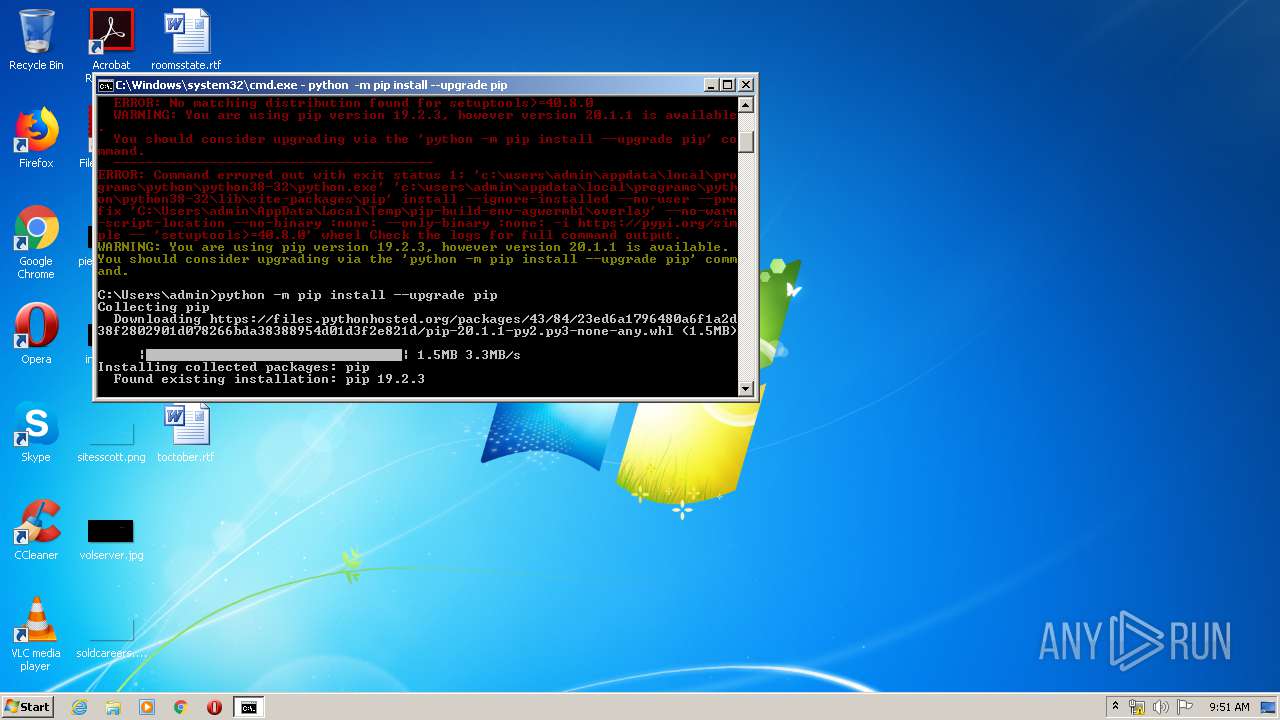Image resolution: width=1280 pixels, height=720 pixels.
Task: Activate the cmd.exe taskbar button
Action: pos(248,707)
